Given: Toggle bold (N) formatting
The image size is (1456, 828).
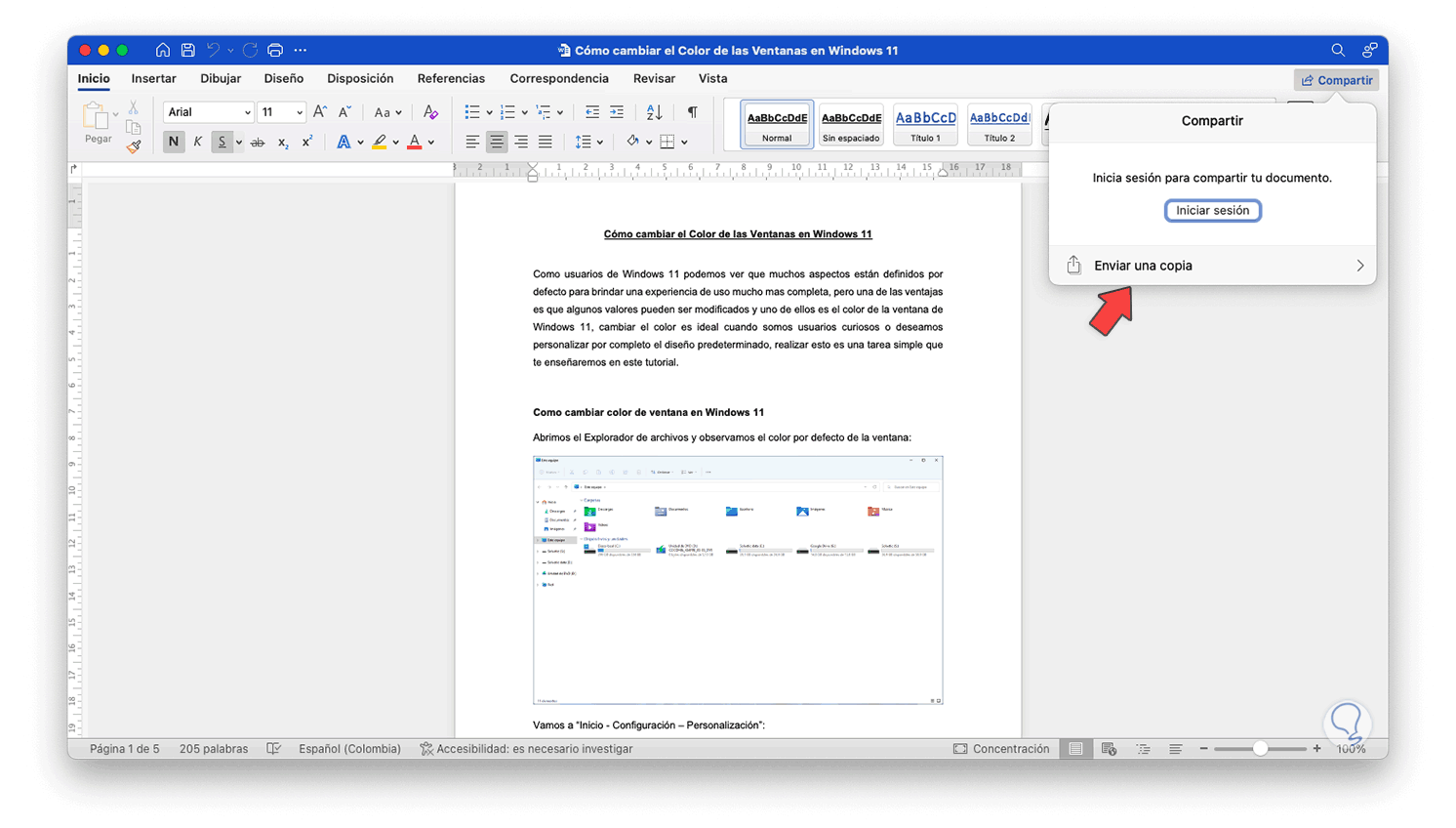Looking at the screenshot, I should coord(174,143).
